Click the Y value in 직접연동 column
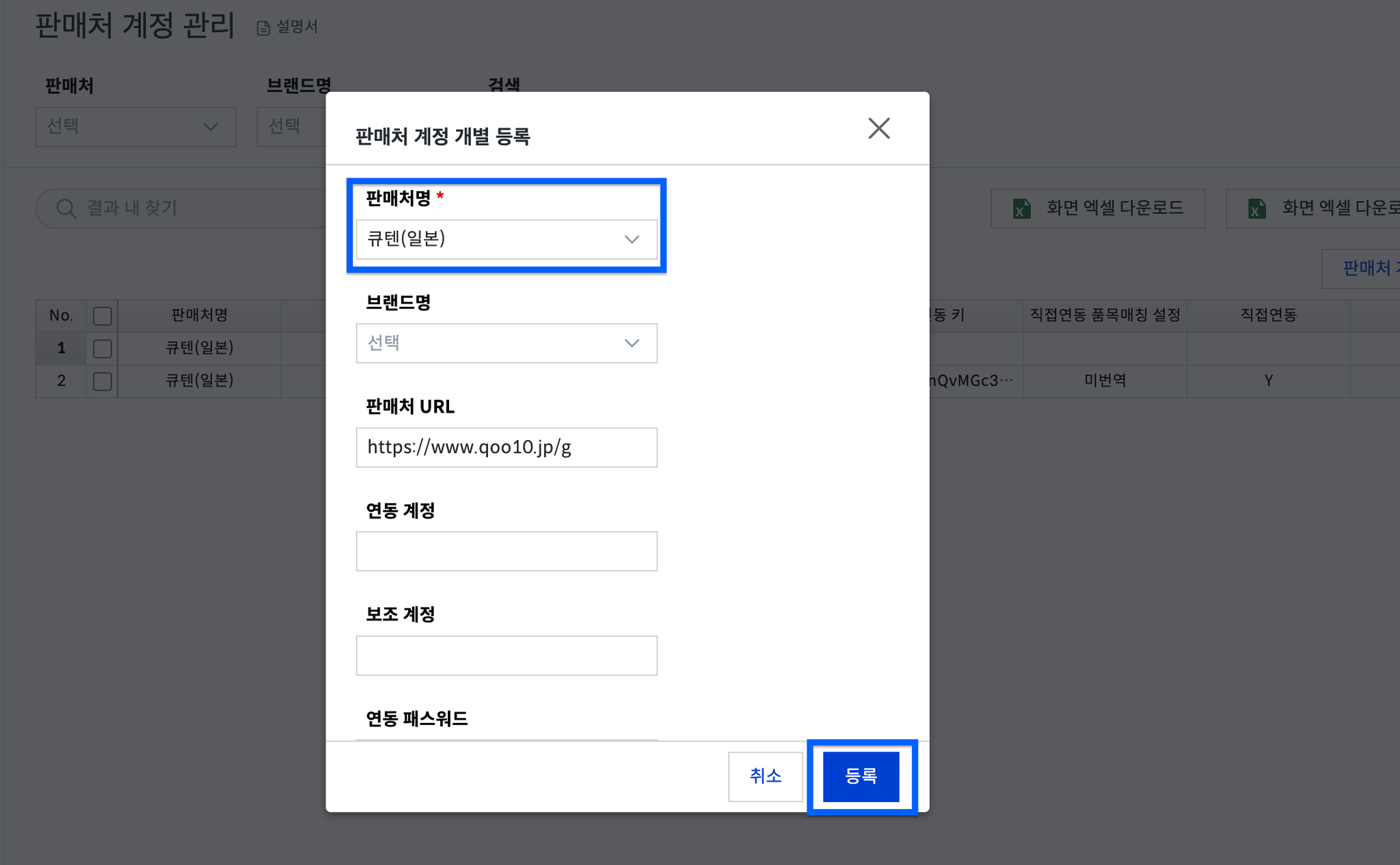 (1269, 381)
